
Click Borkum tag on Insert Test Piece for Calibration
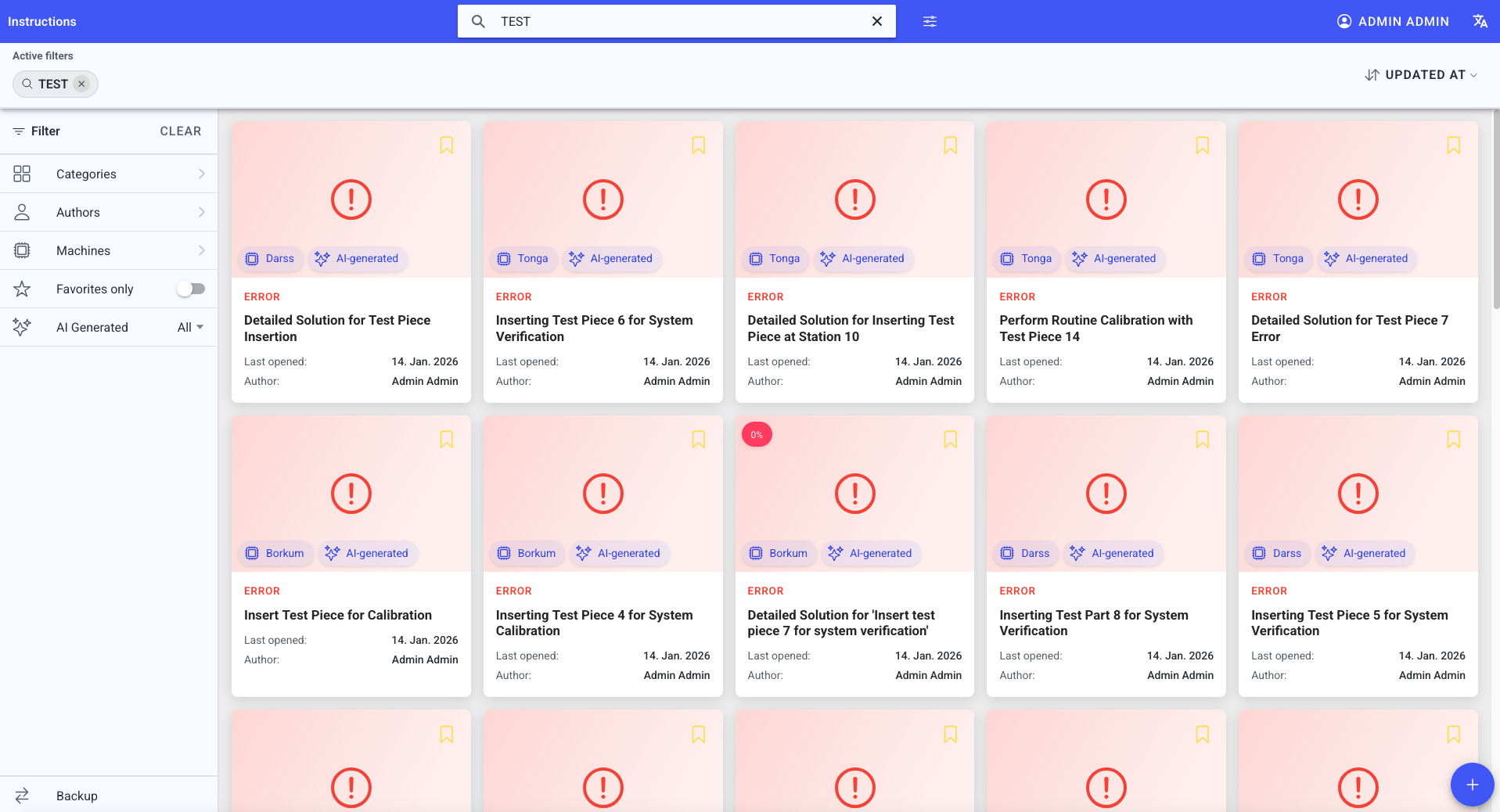point(275,553)
